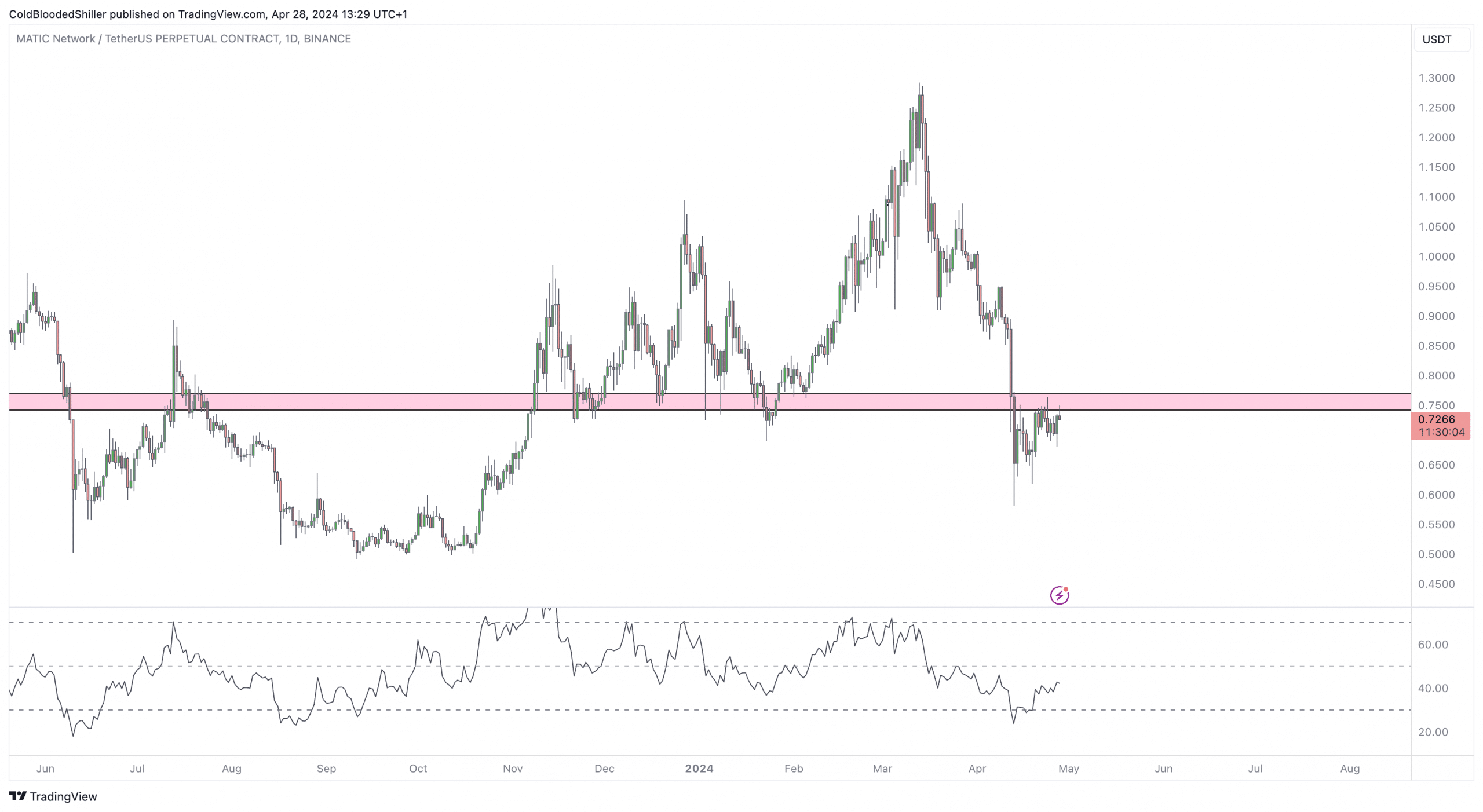The width and height of the screenshot is (1483, 812).
Task: Click the 1.3000 price axis label
Action: (1436, 78)
